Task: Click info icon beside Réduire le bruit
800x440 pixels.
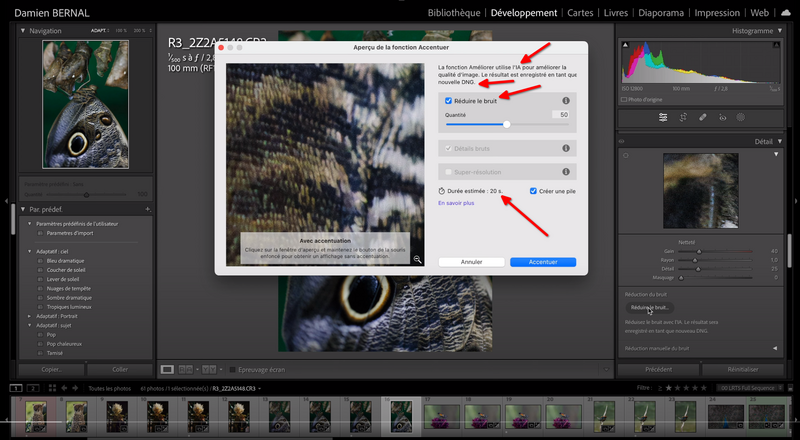Action: click(x=566, y=101)
